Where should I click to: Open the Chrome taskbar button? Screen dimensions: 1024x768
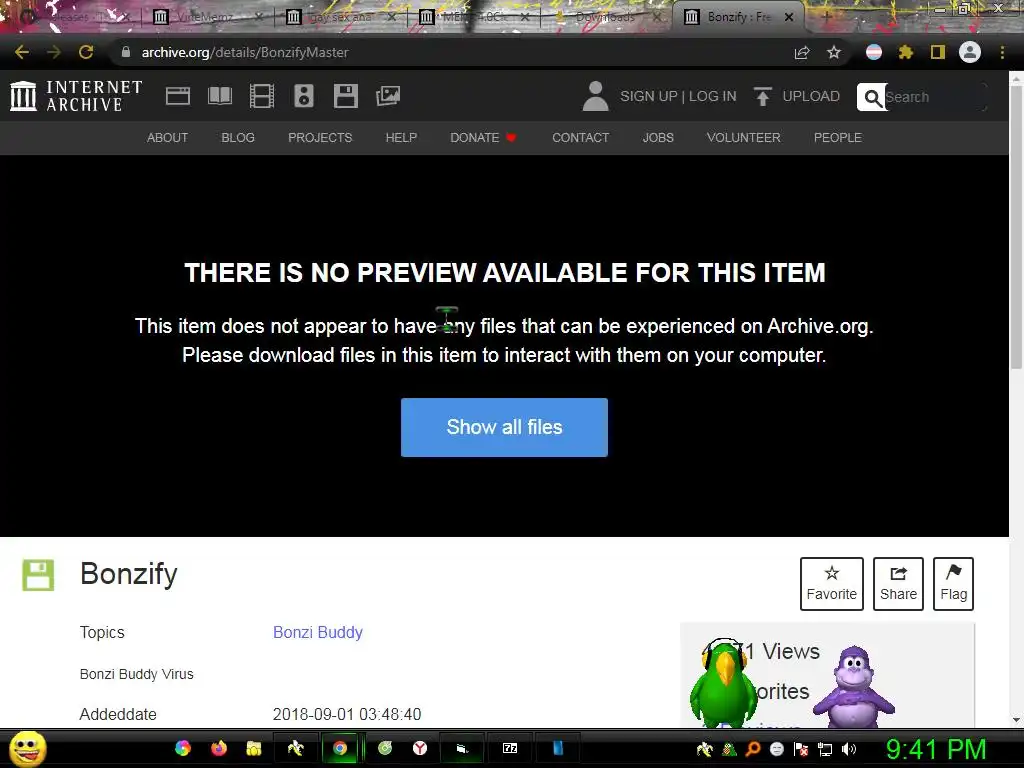[340, 748]
